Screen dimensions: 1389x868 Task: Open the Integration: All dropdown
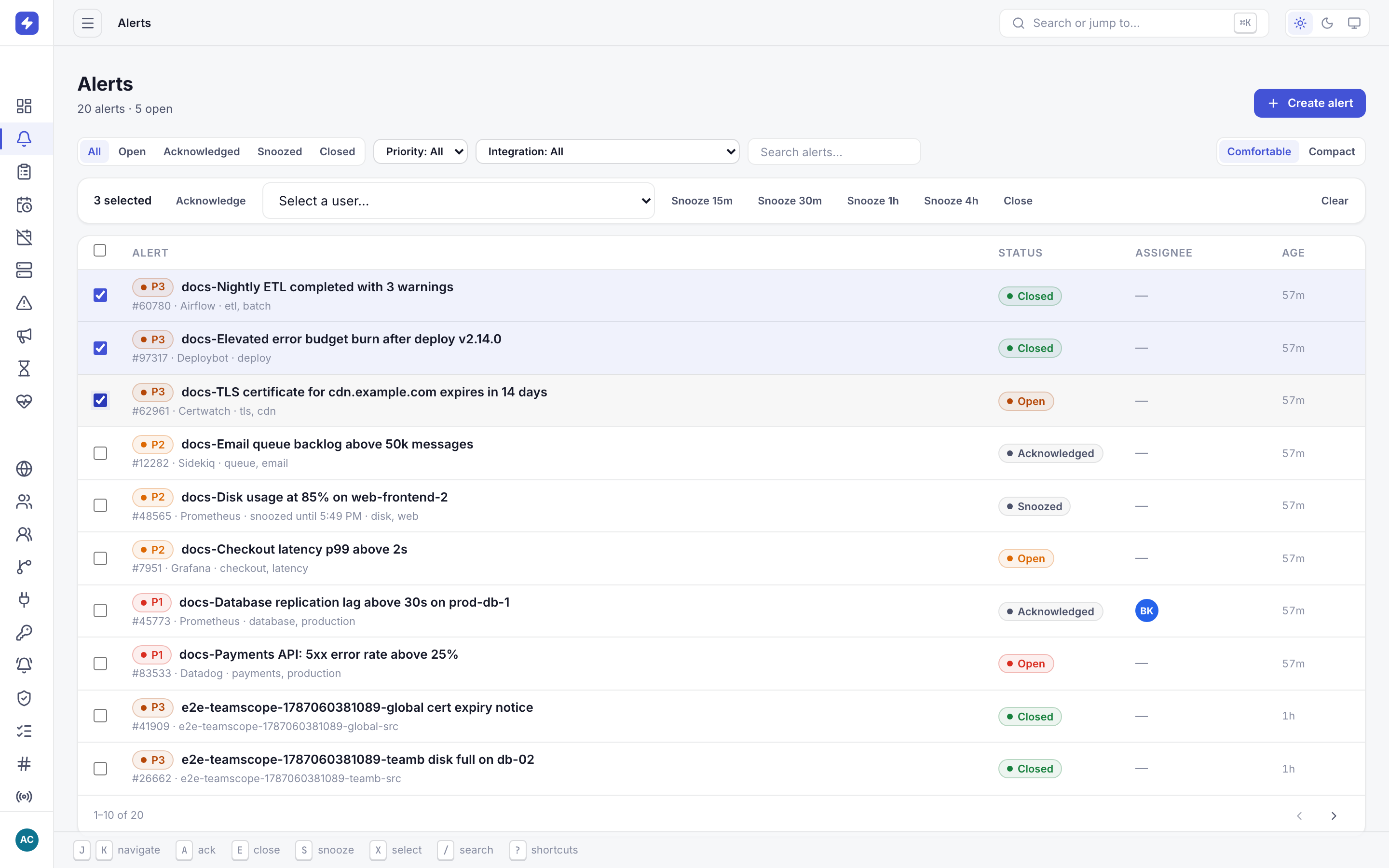pyautogui.click(x=607, y=151)
